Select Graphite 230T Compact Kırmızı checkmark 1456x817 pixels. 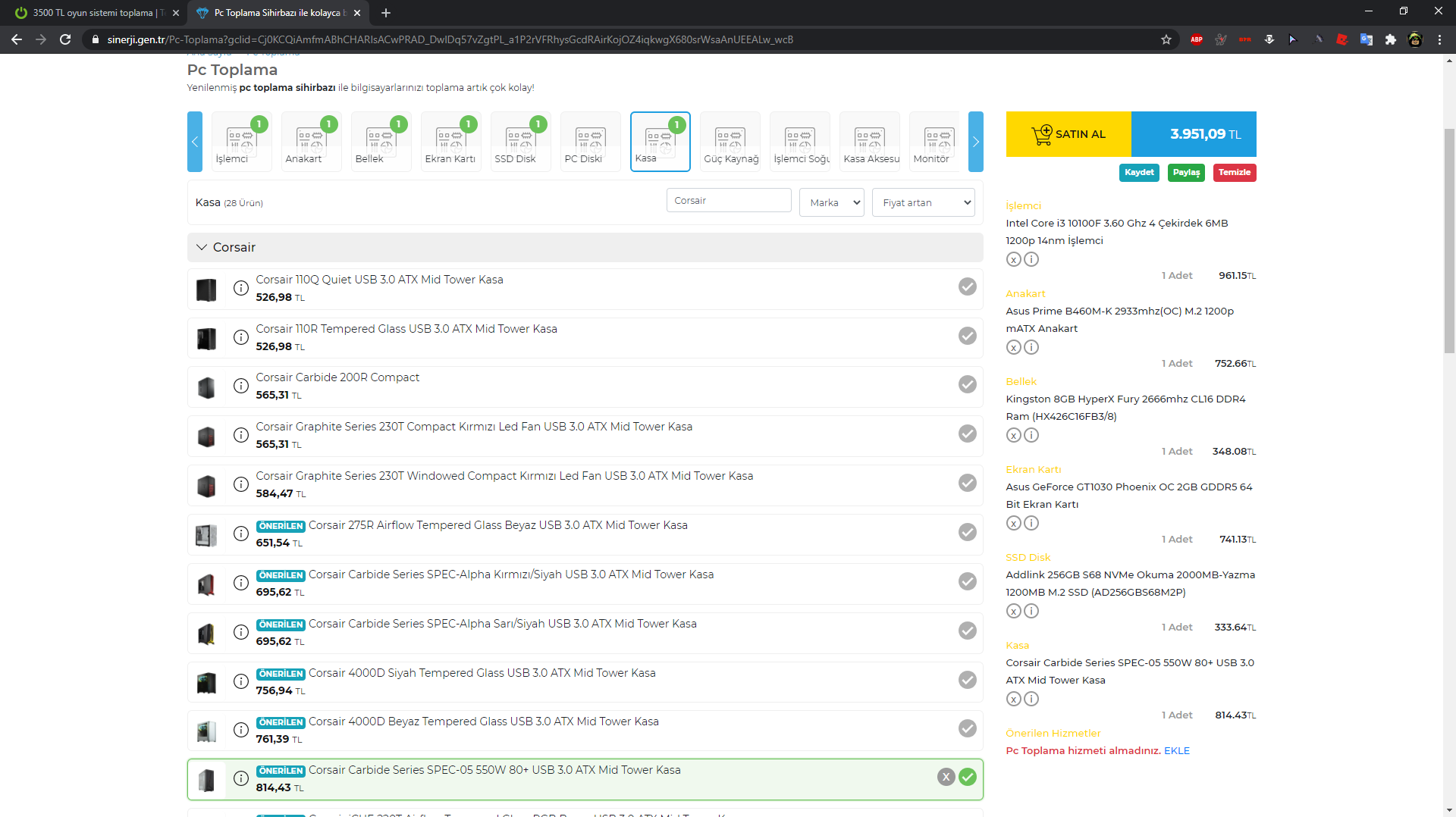coord(968,434)
